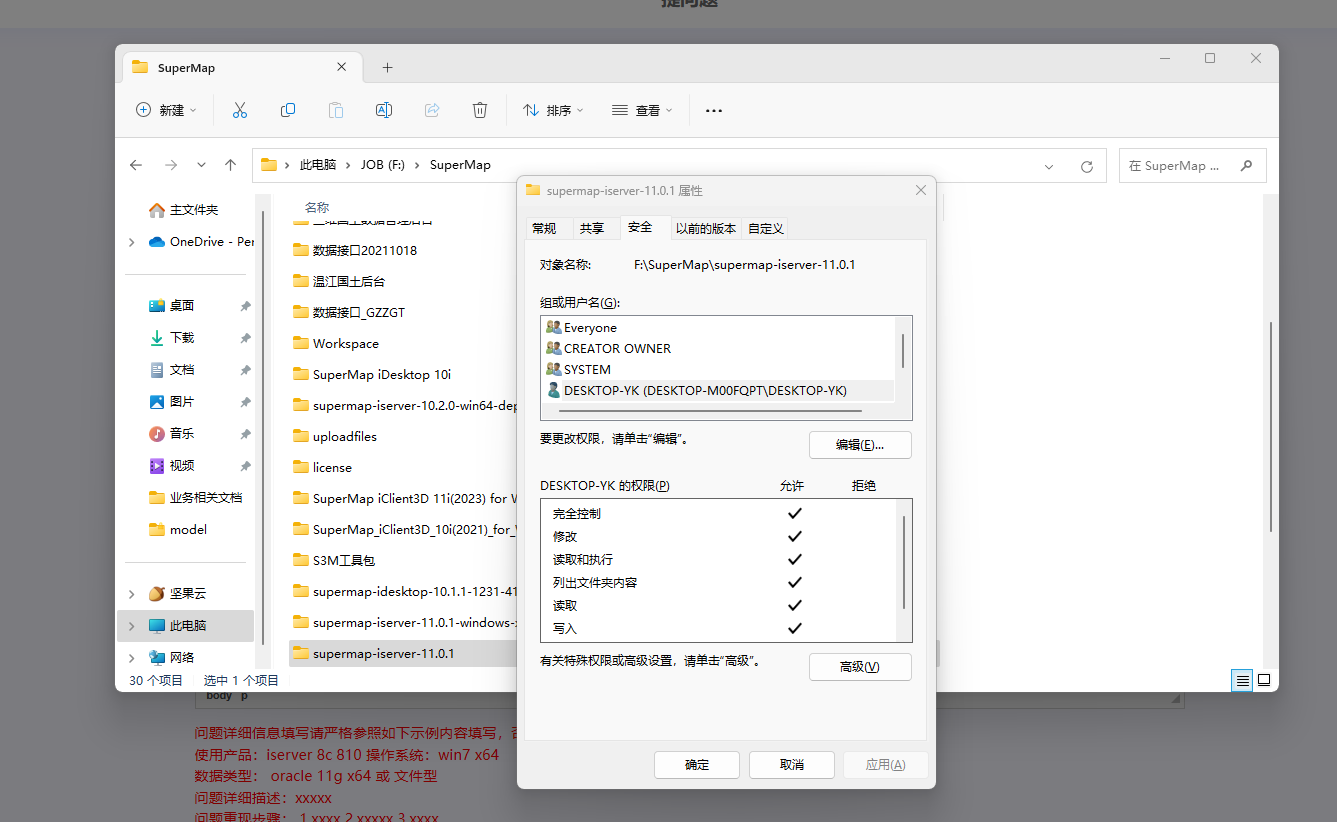
Task: Go back with the left arrow
Action: click(x=136, y=165)
